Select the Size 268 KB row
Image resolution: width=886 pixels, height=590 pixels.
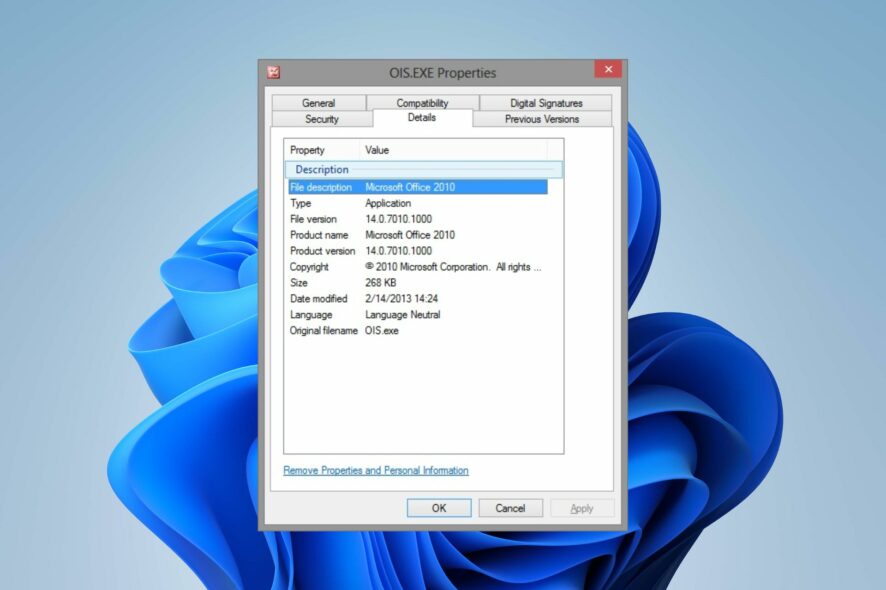tap(418, 283)
